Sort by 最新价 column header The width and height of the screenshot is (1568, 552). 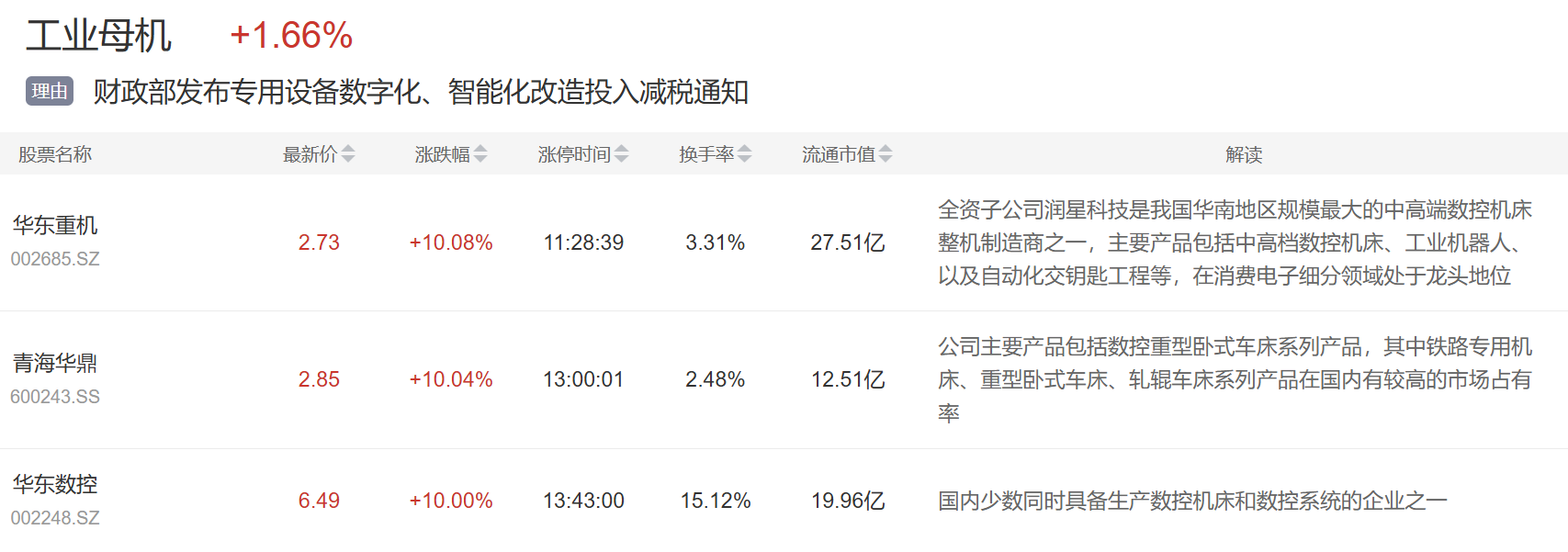point(310,154)
